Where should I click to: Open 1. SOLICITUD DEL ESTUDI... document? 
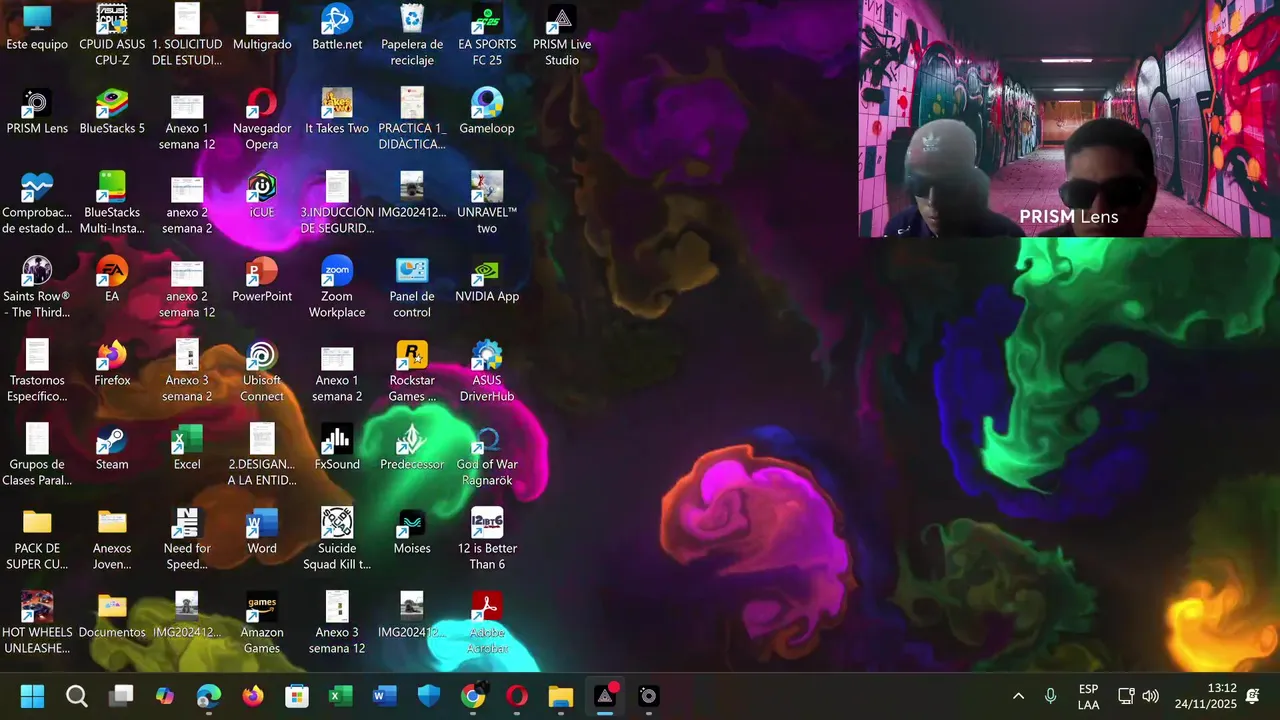[187, 35]
